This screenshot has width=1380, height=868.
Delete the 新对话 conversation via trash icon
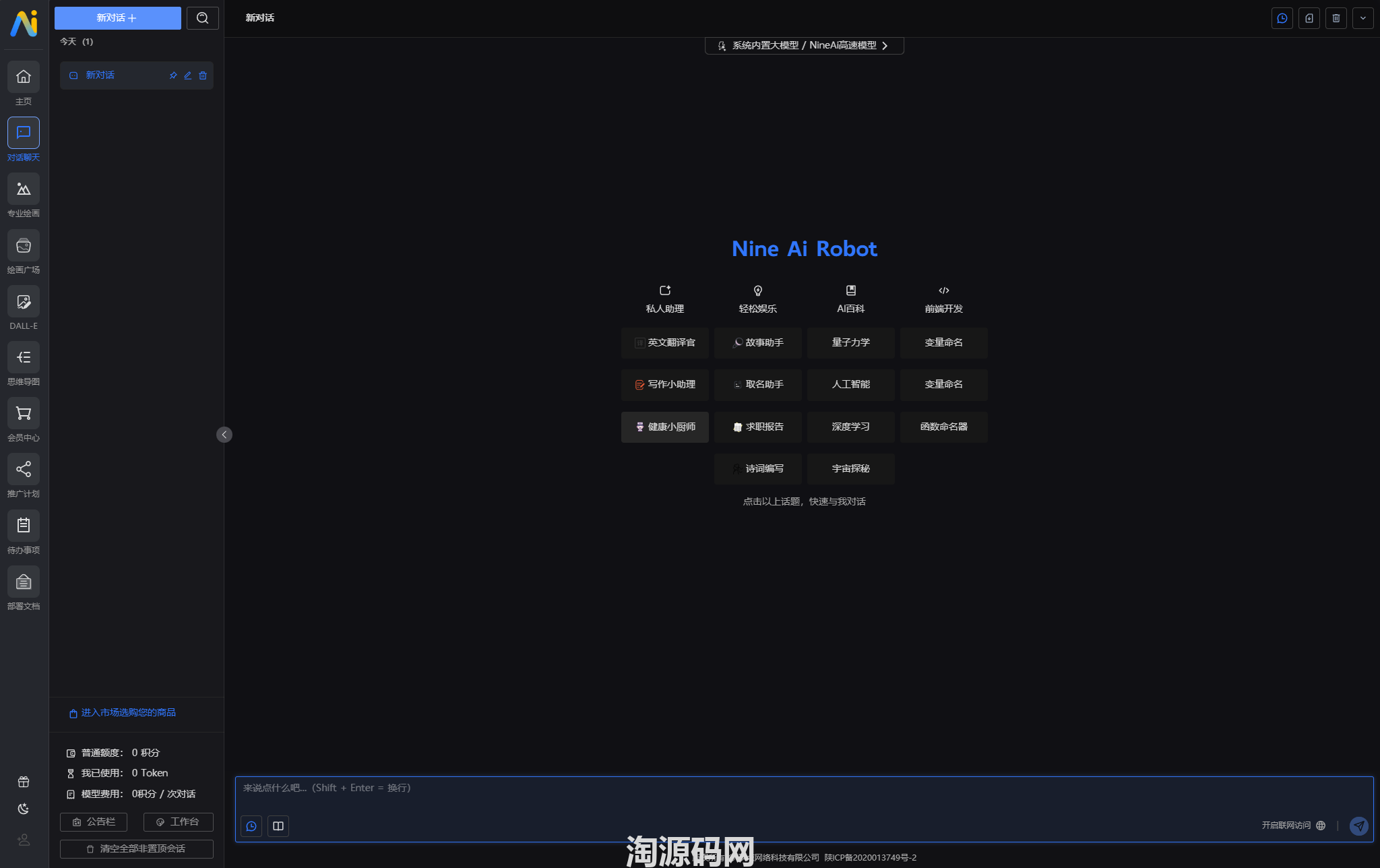203,75
